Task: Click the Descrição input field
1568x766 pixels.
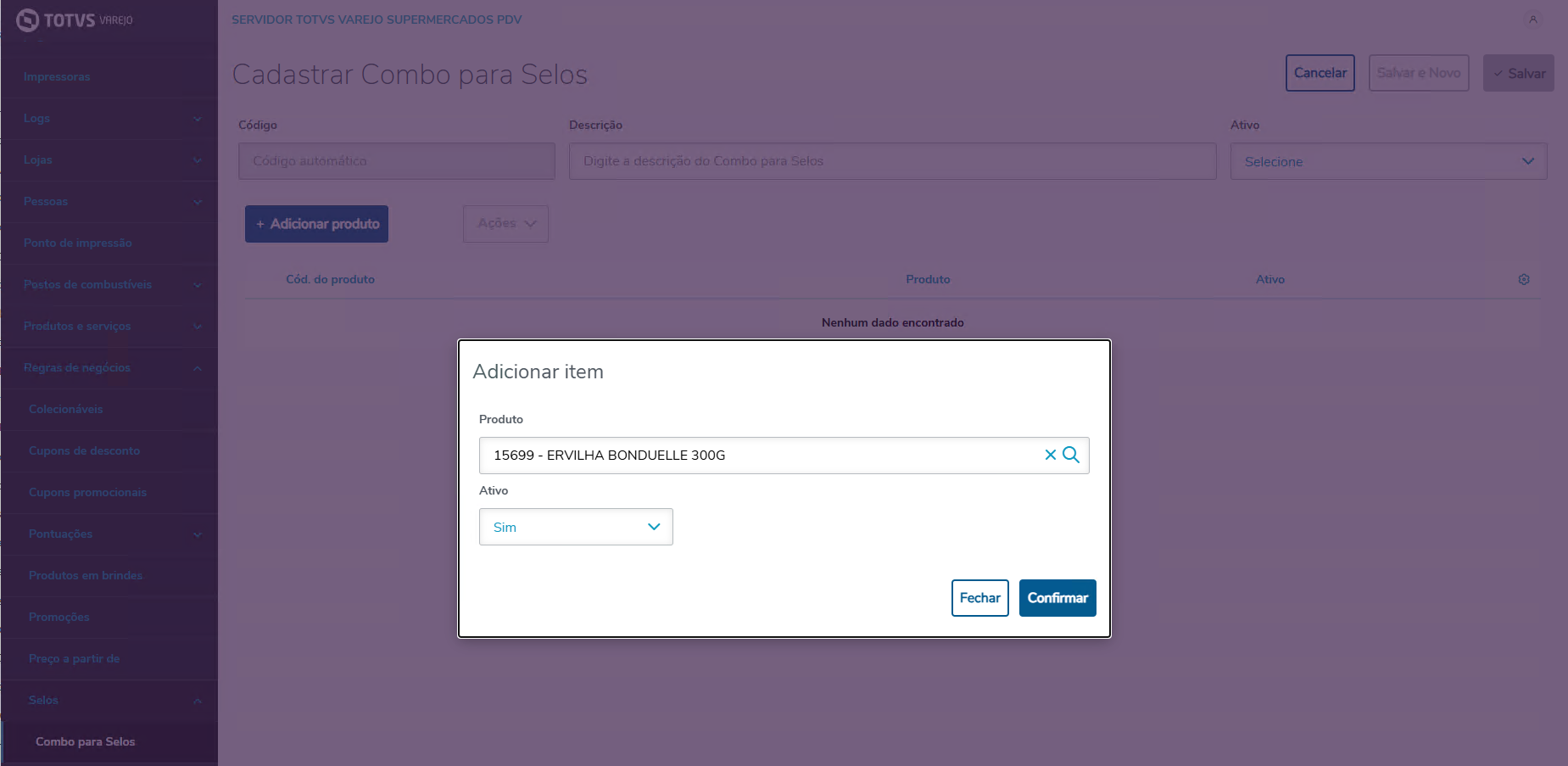Action: pyautogui.click(x=892, y=161)
